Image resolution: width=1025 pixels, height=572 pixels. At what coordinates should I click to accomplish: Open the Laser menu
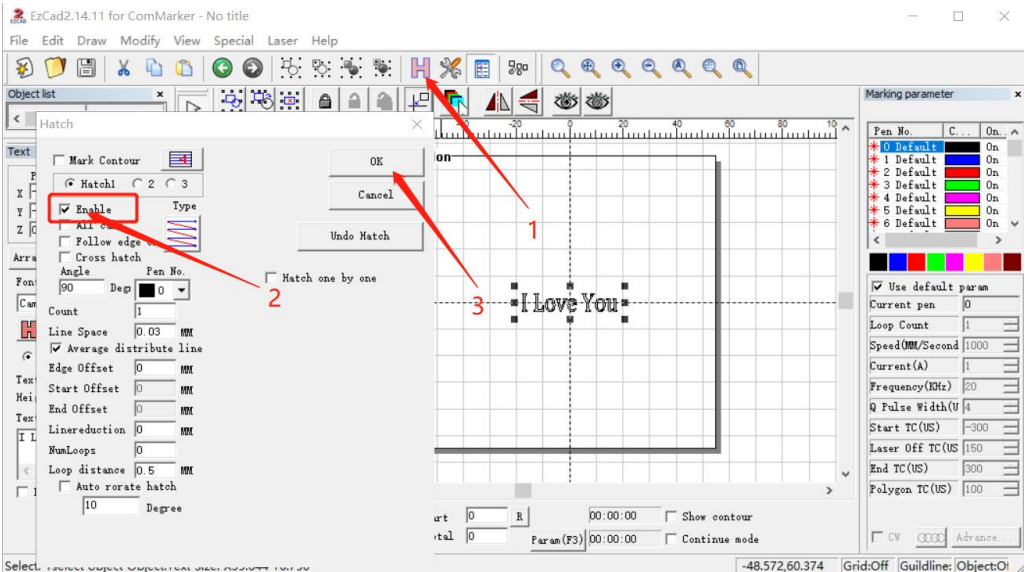[282, 41]
